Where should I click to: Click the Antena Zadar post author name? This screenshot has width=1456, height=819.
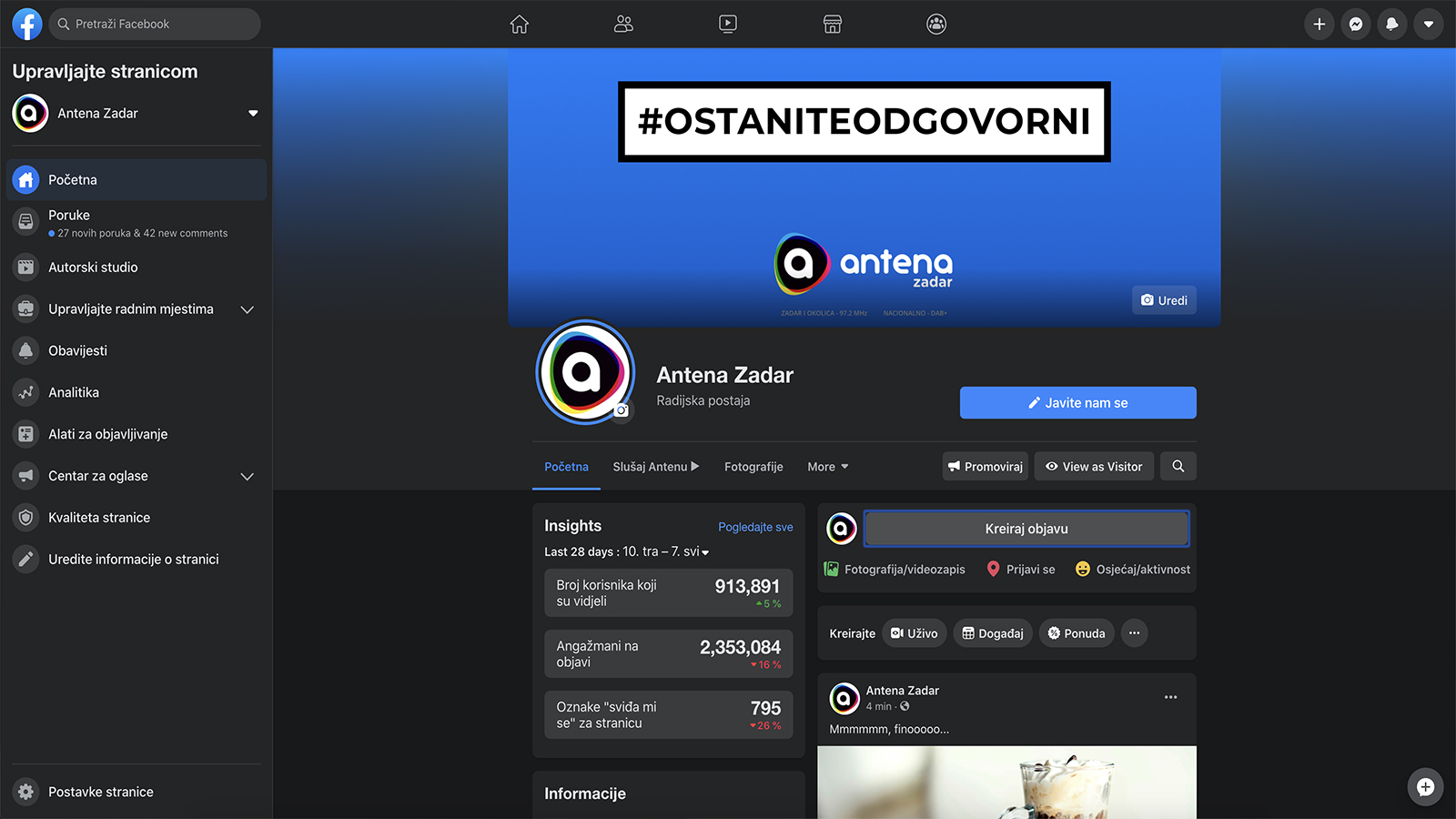click(903, 691)
